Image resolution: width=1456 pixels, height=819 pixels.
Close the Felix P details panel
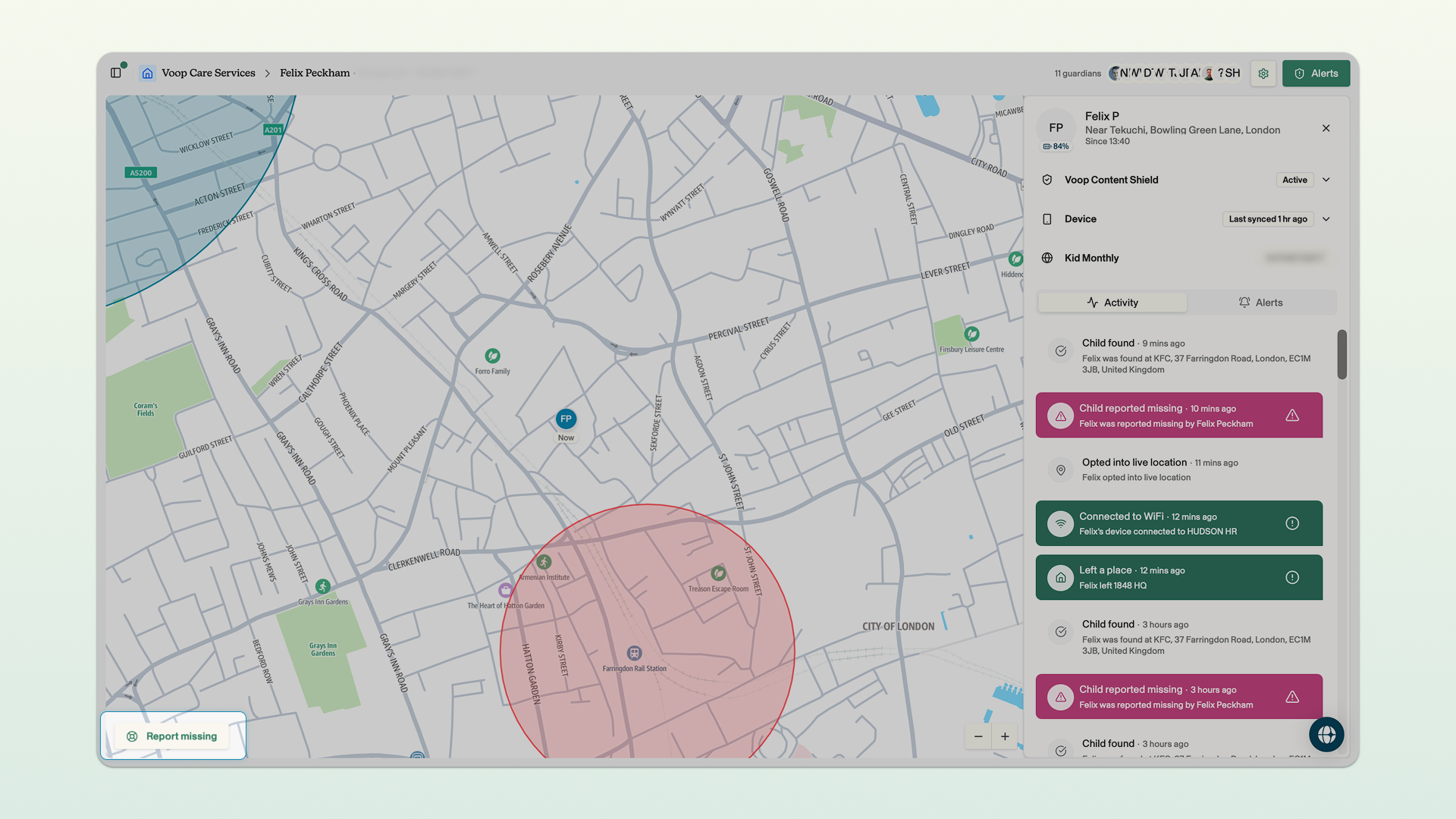pyautogui.click(x=1326, y=128)
